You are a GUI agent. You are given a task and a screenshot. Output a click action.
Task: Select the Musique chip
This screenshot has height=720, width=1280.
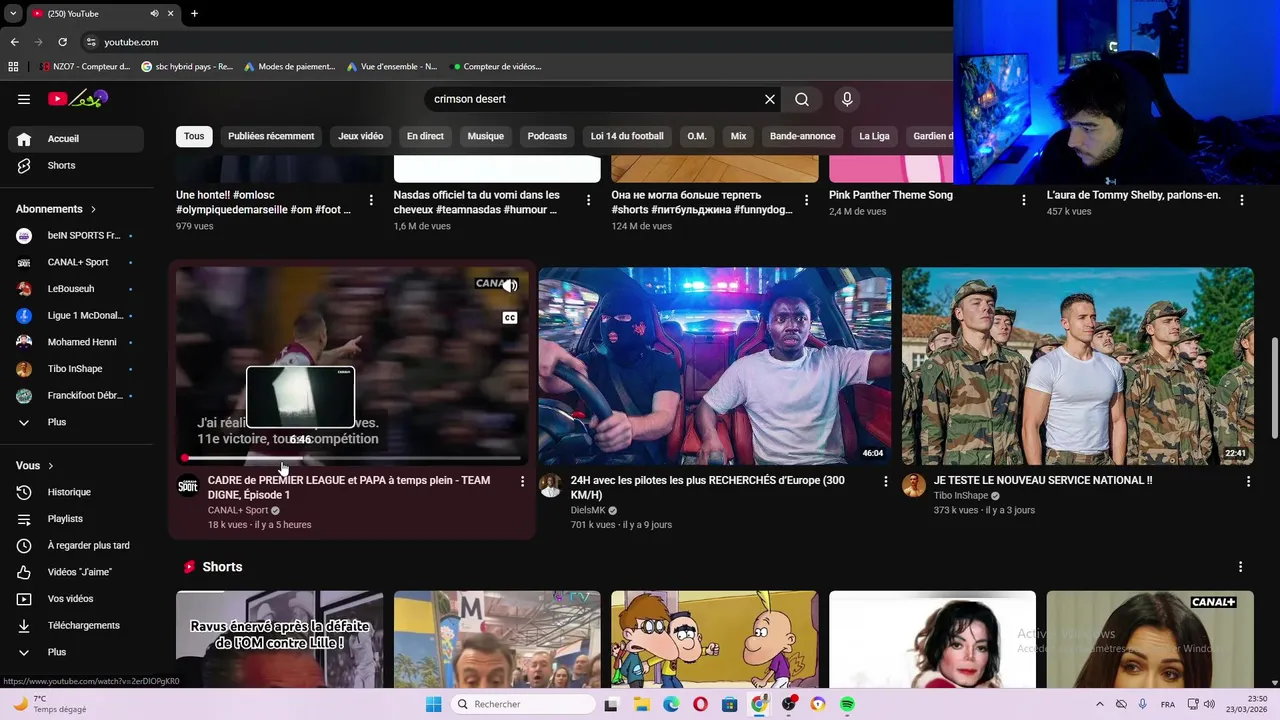(x=486, y=136)
